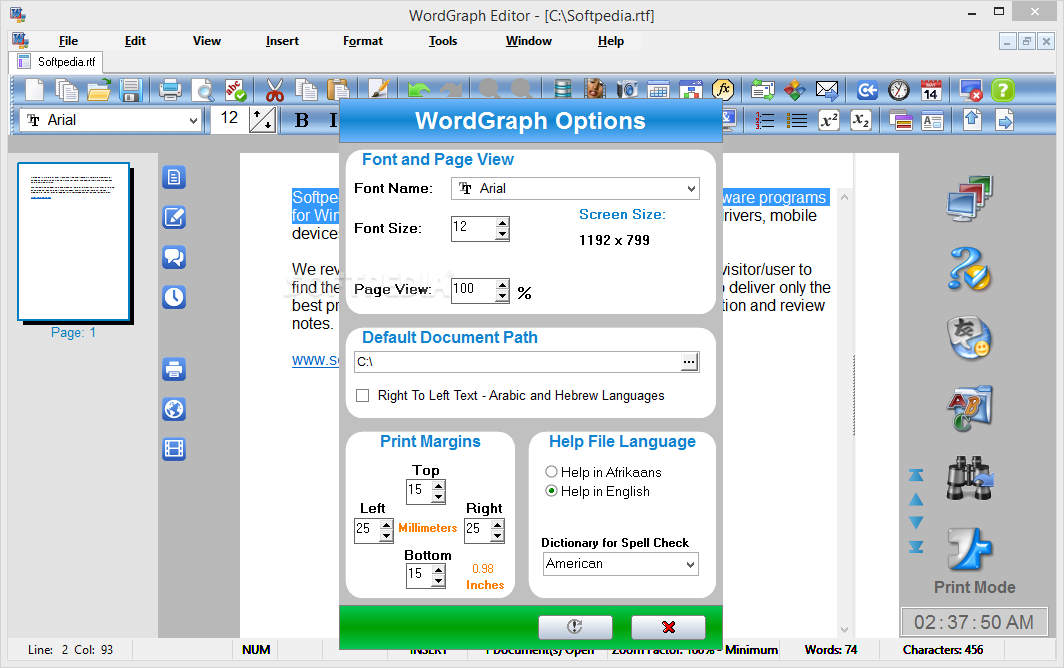This screenshot has height=668, width=1064.
Task: Apply numbered list formatting
Action: coord(764,121)
